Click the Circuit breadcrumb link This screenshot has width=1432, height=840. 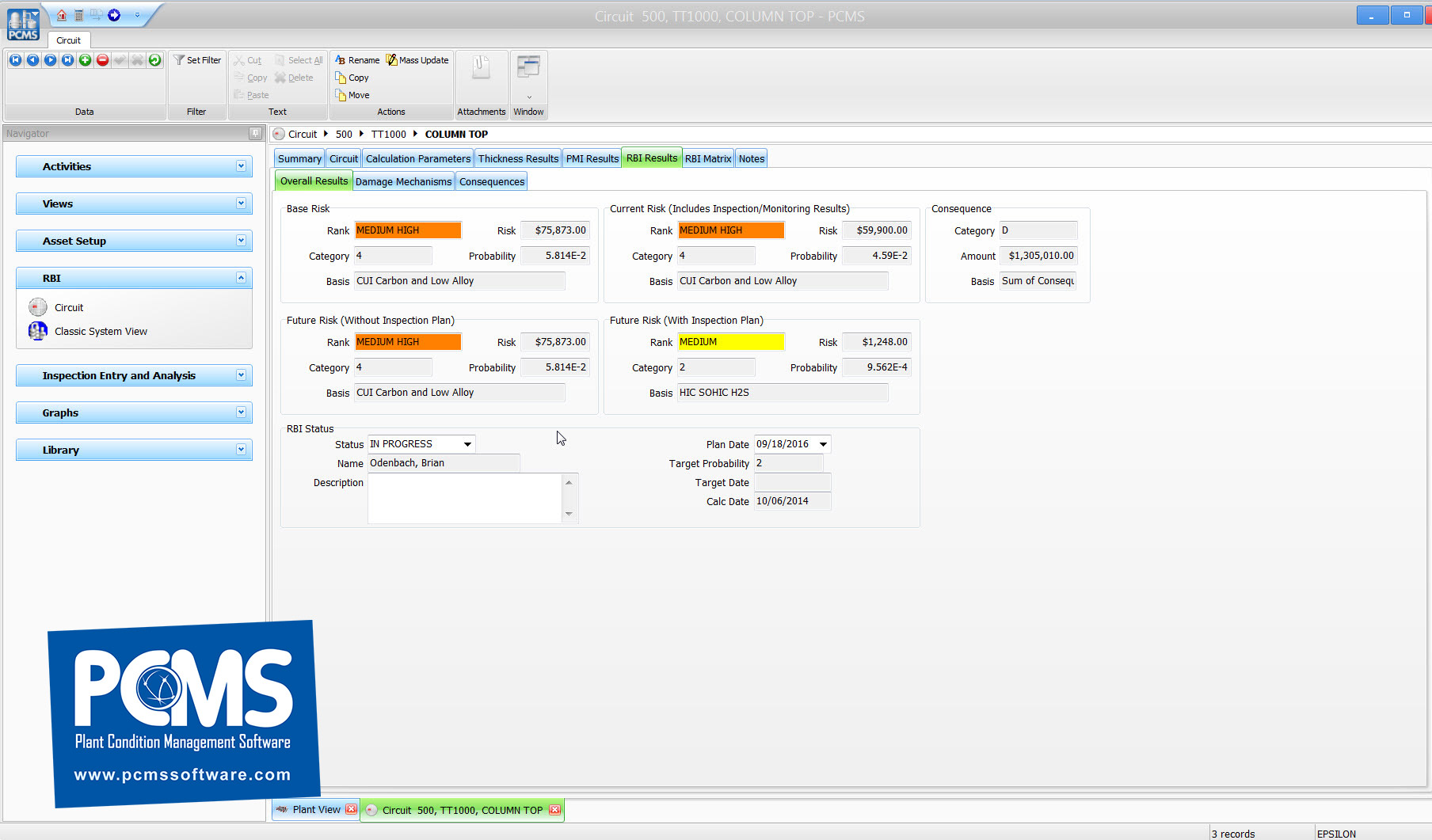coord(301,134)
